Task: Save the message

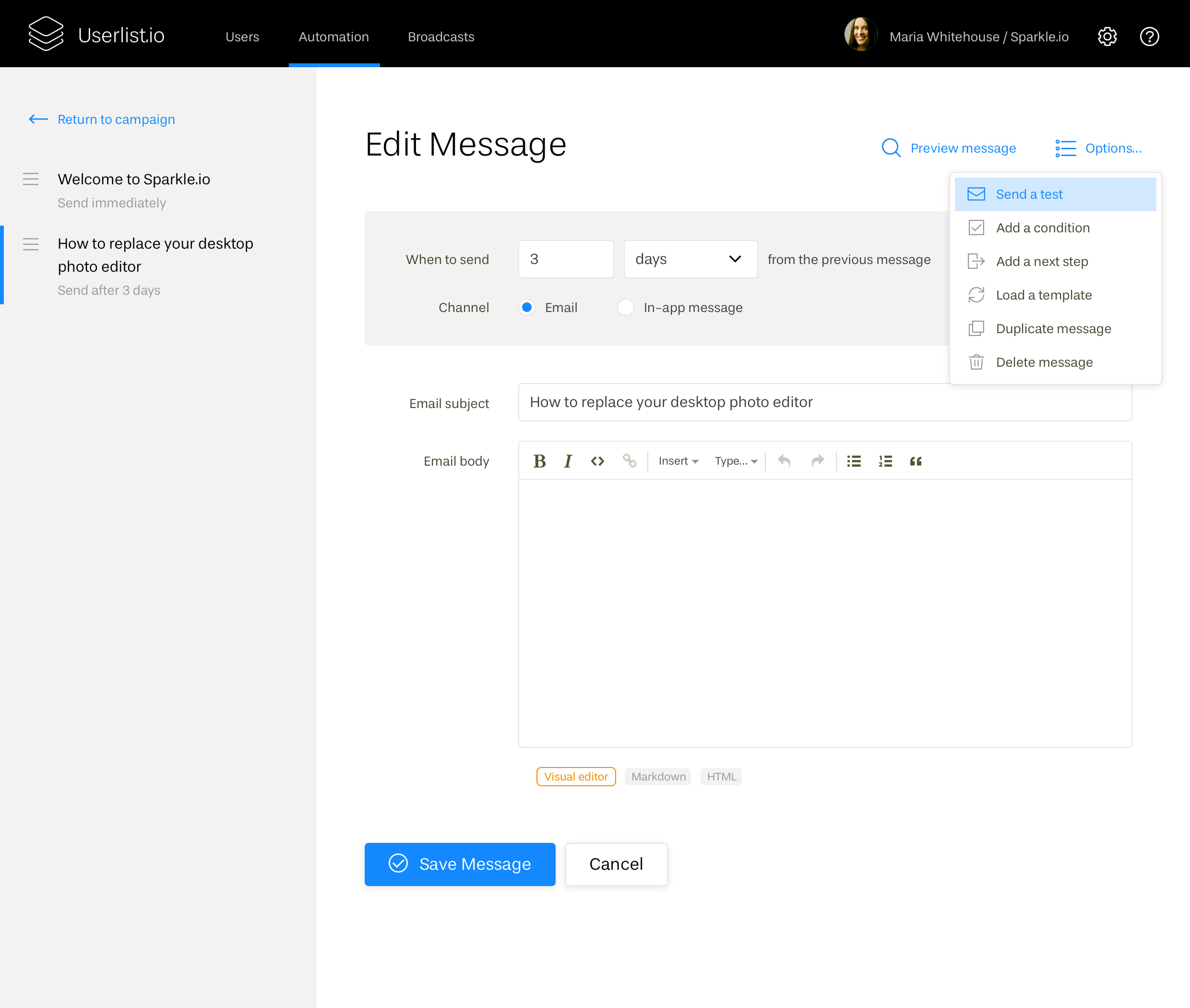Action: point(459,864)
